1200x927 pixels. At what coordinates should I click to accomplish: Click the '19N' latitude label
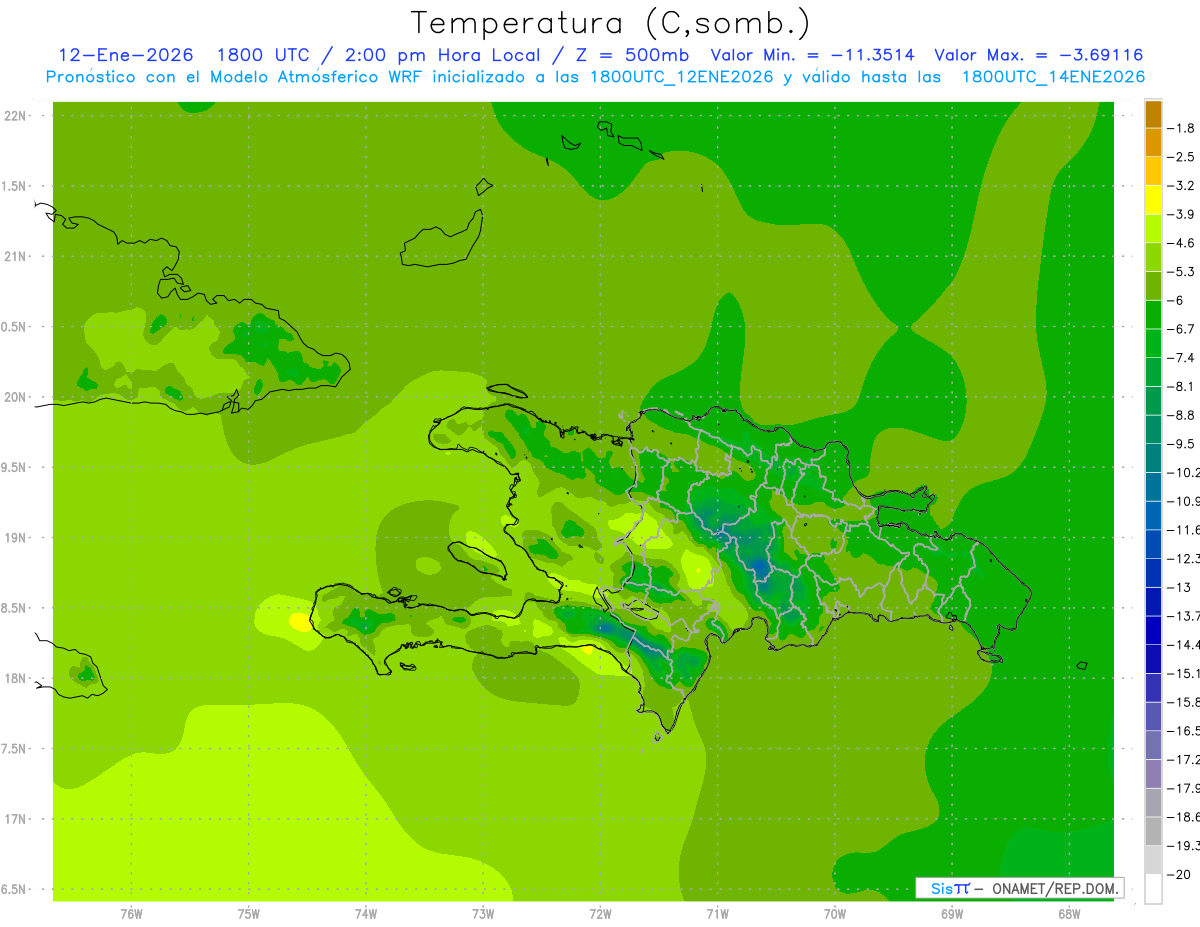click(x=17, y=538)
